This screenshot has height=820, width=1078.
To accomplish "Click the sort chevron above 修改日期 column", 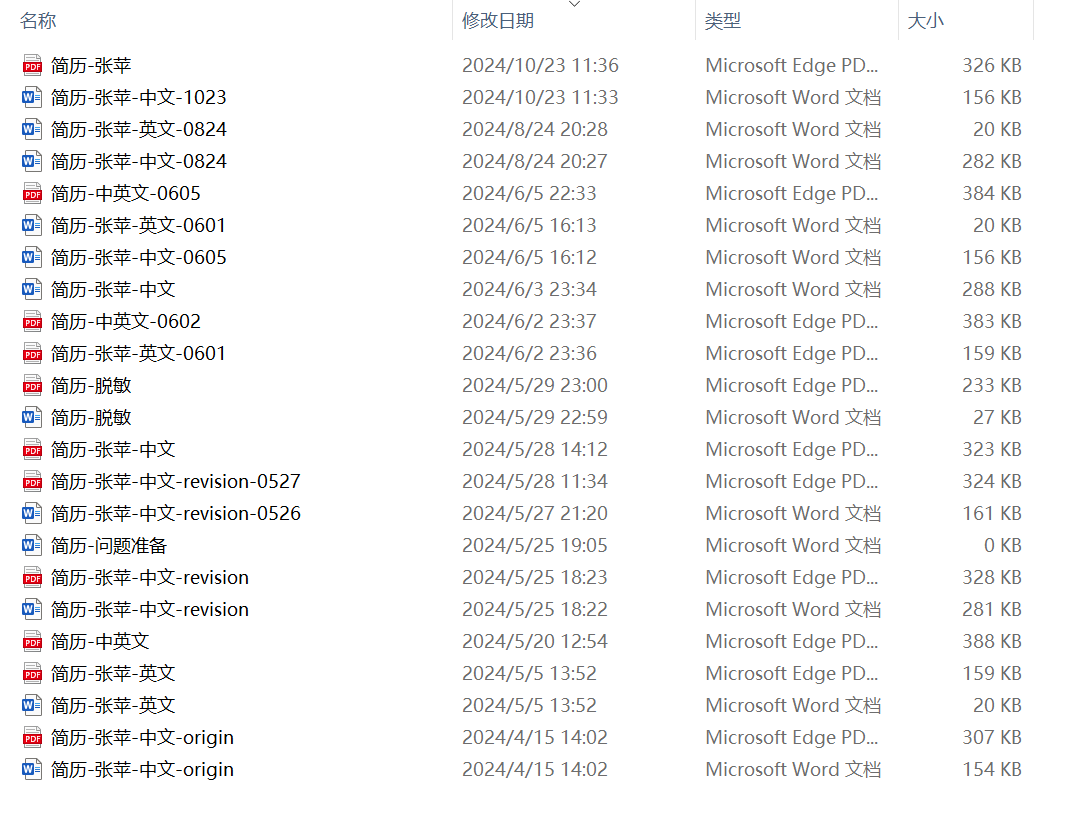I will click(x=574, y=5).
